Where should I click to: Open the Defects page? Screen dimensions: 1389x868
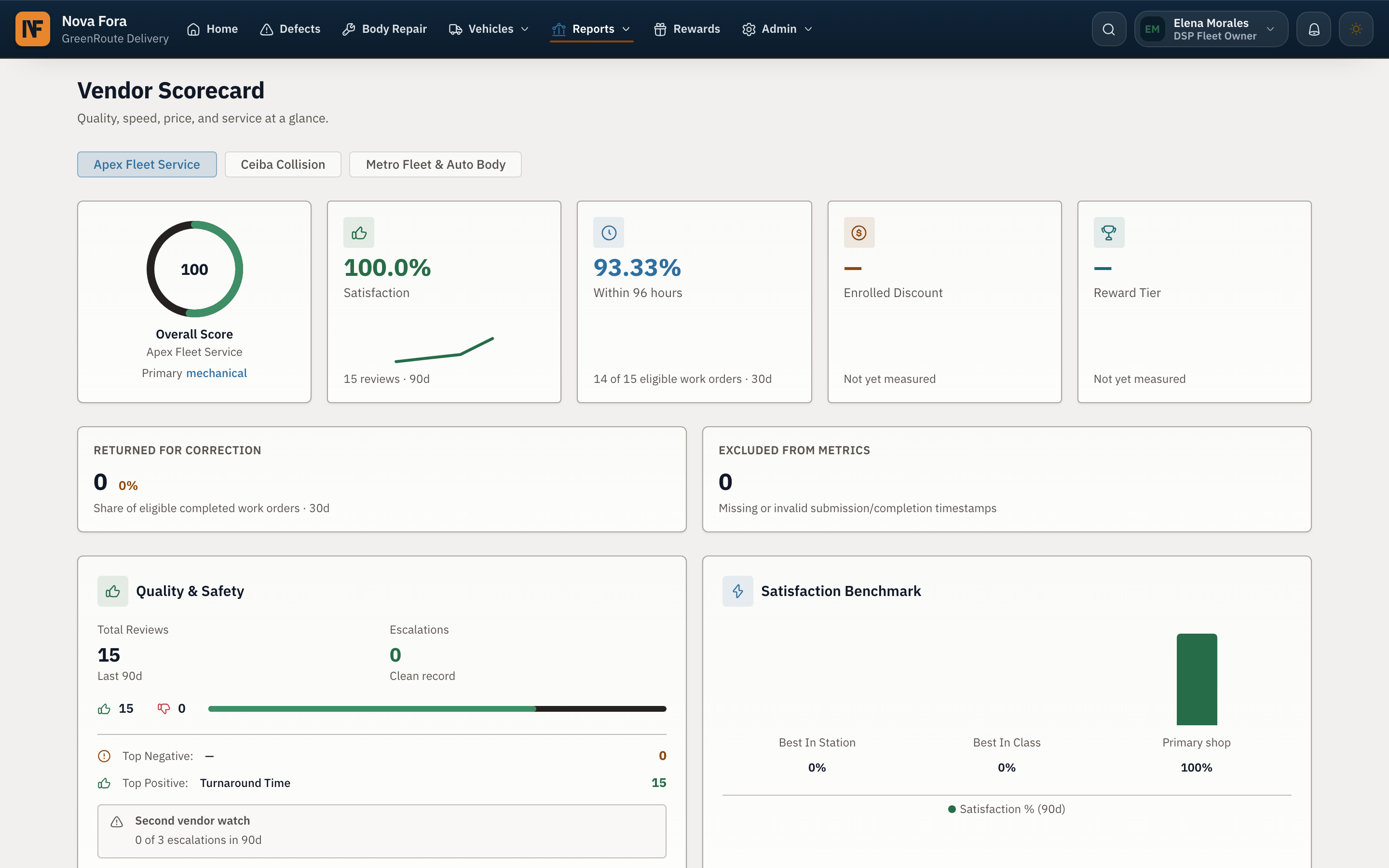(x=290, y=29)
